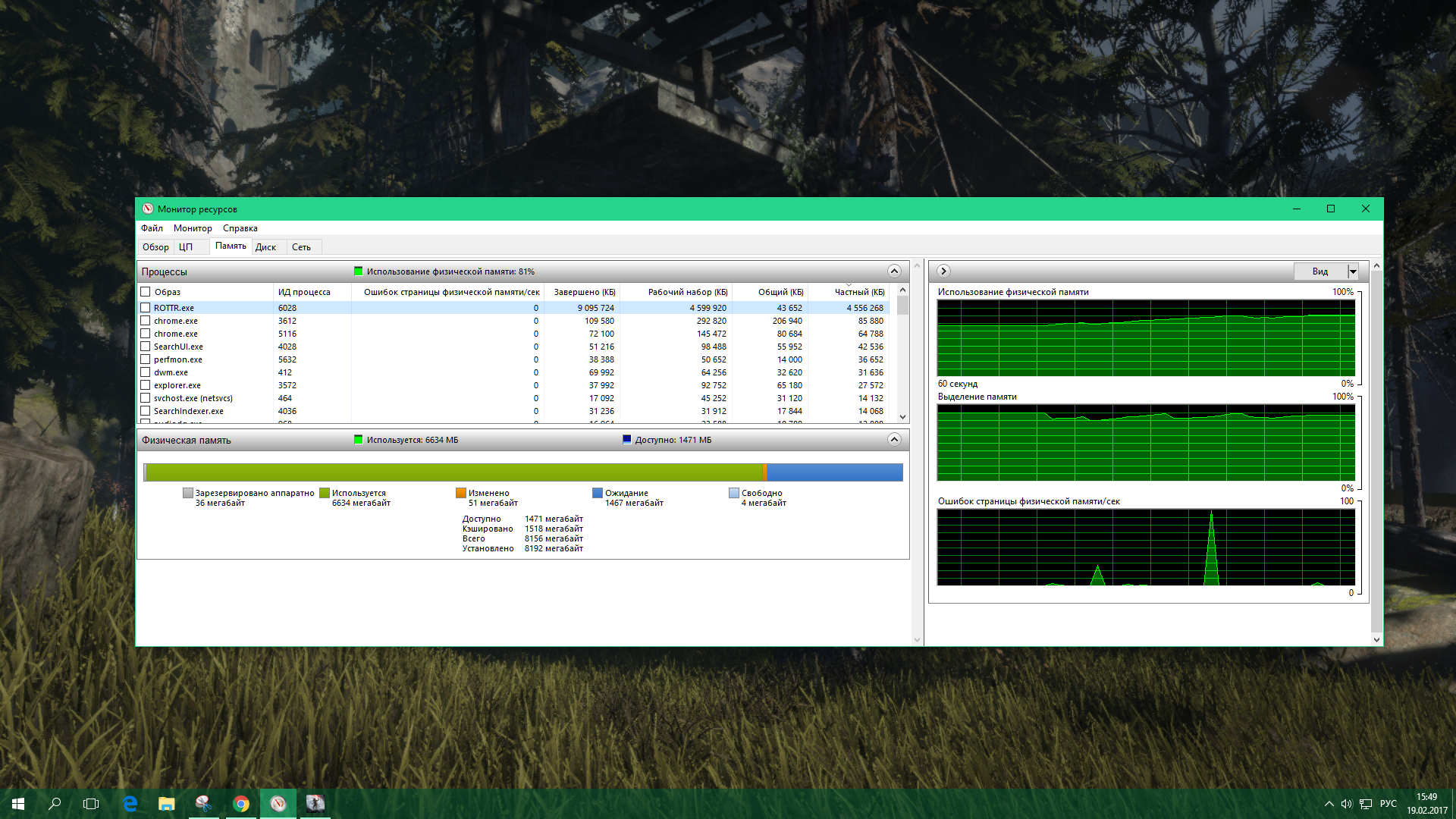This screenshot has height=819, width=1456.
Task: Open Task View from the taskbar
Action: (x=91, y=804)
